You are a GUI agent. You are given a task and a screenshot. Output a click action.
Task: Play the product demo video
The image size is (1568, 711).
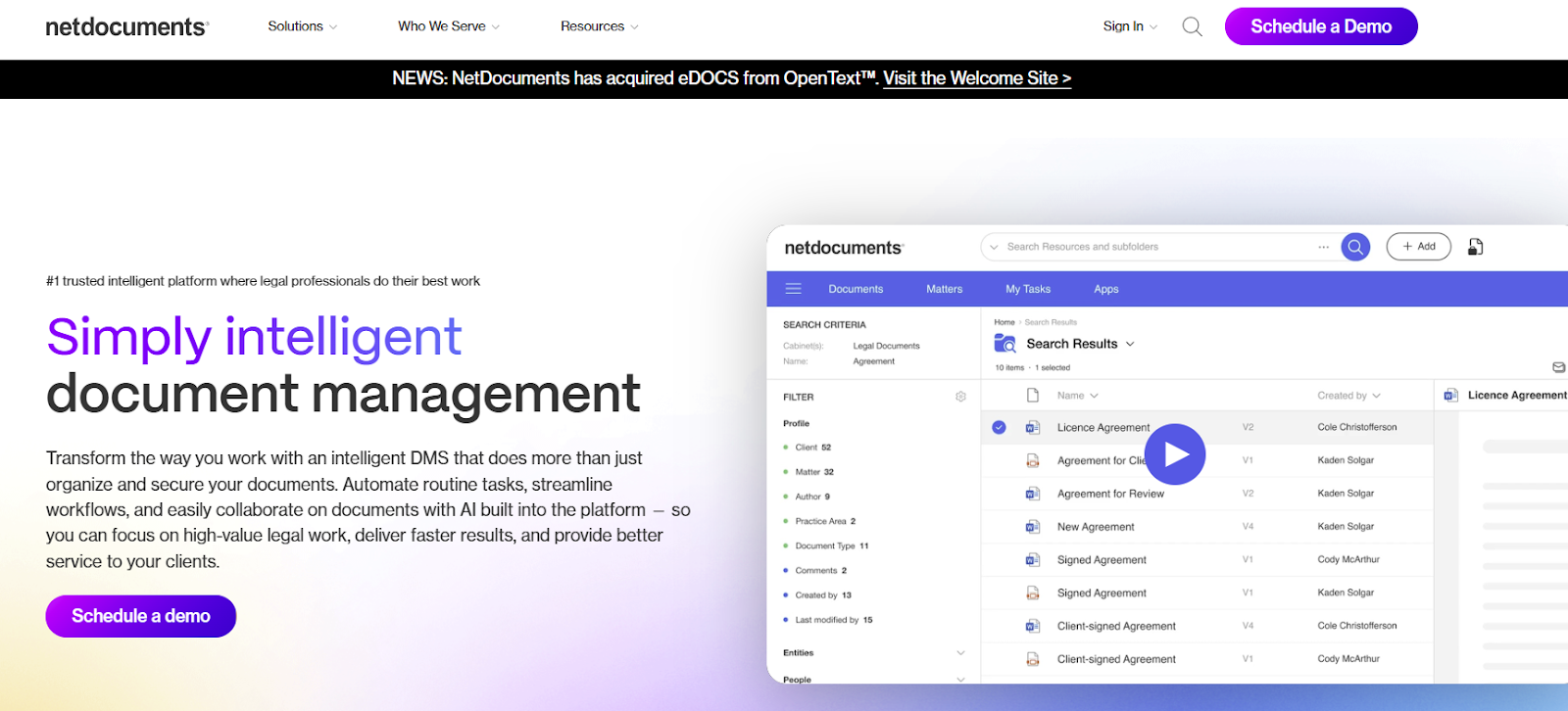click(1175, 454)
